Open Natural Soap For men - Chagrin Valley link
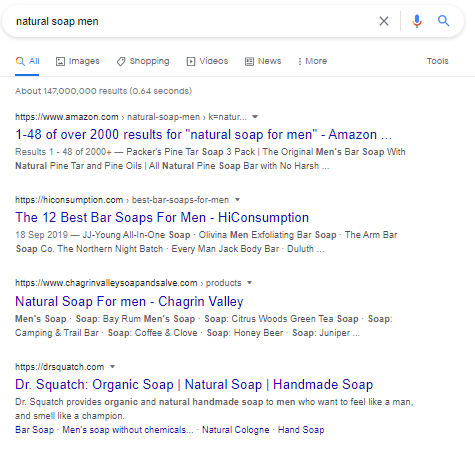Image resolution: width=475 pixels, height=458 pixels. tap(129, 301)
